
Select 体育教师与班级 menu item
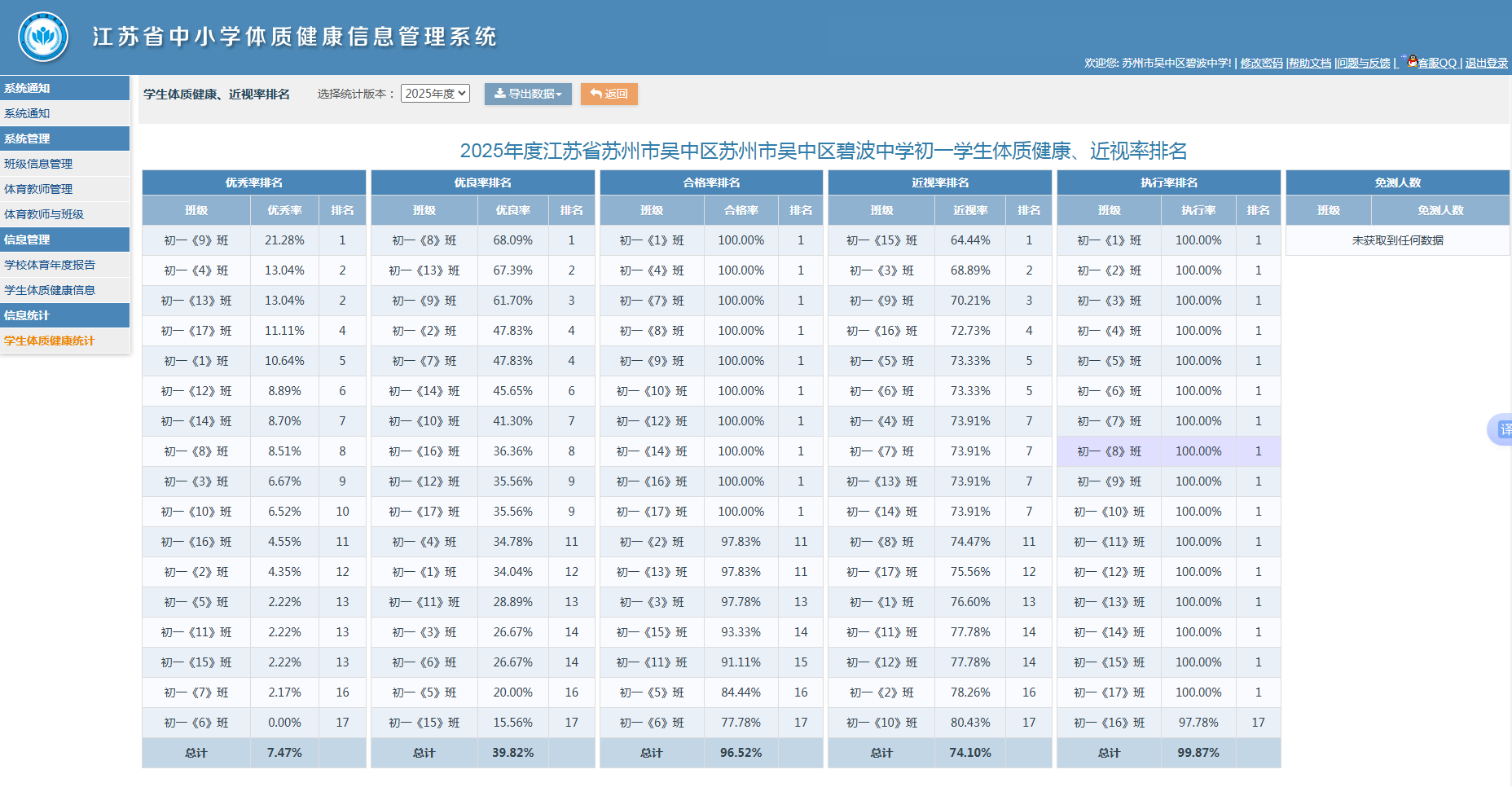pyautogui.click(x=44, y=214)
